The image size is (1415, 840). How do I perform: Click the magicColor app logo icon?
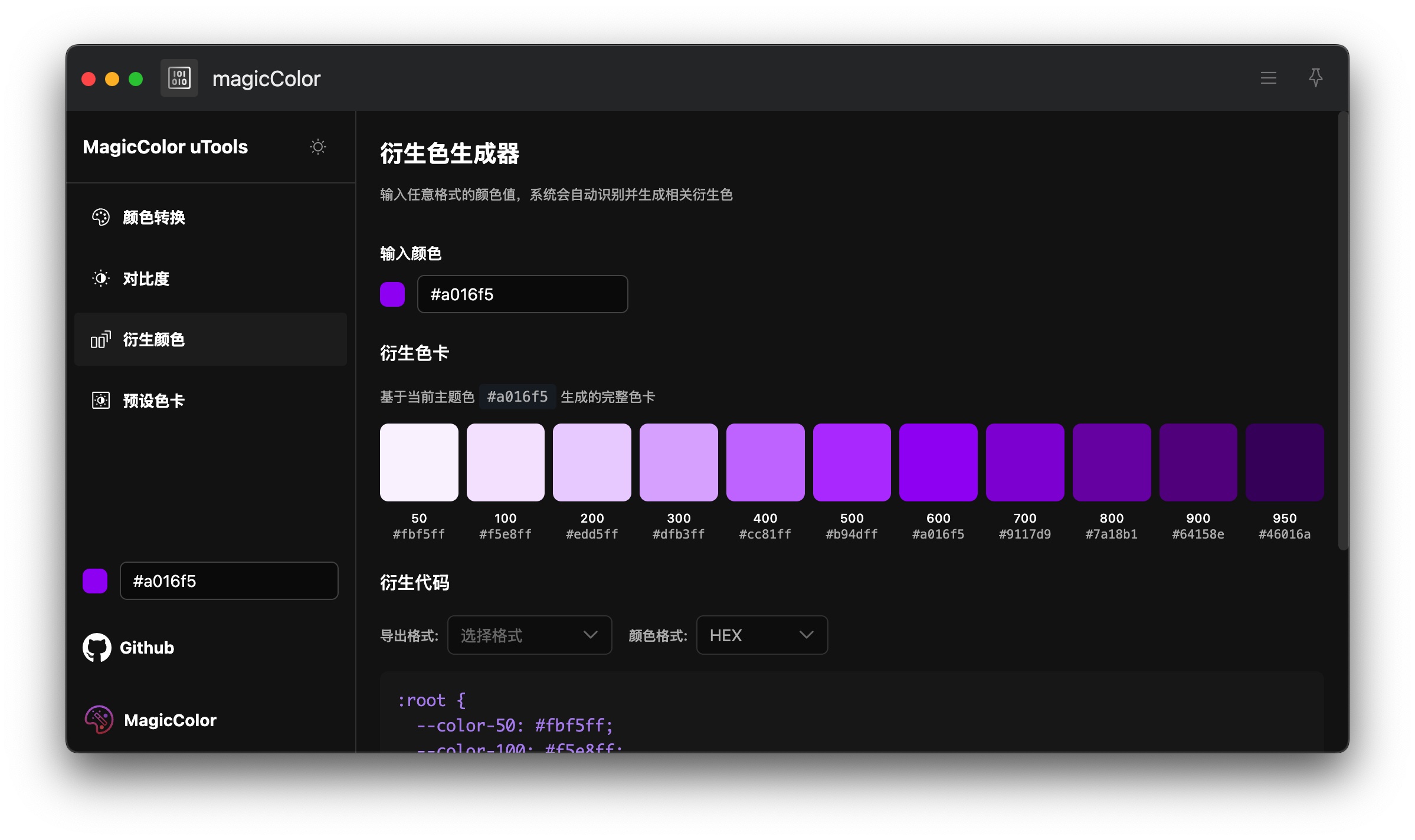pyautogui.click(x=179, y=78)
